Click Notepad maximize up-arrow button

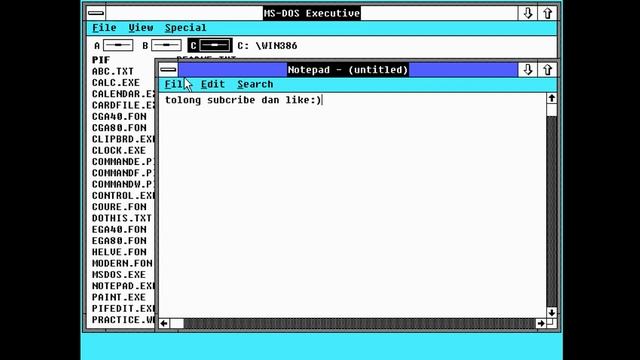click(547, 70)
